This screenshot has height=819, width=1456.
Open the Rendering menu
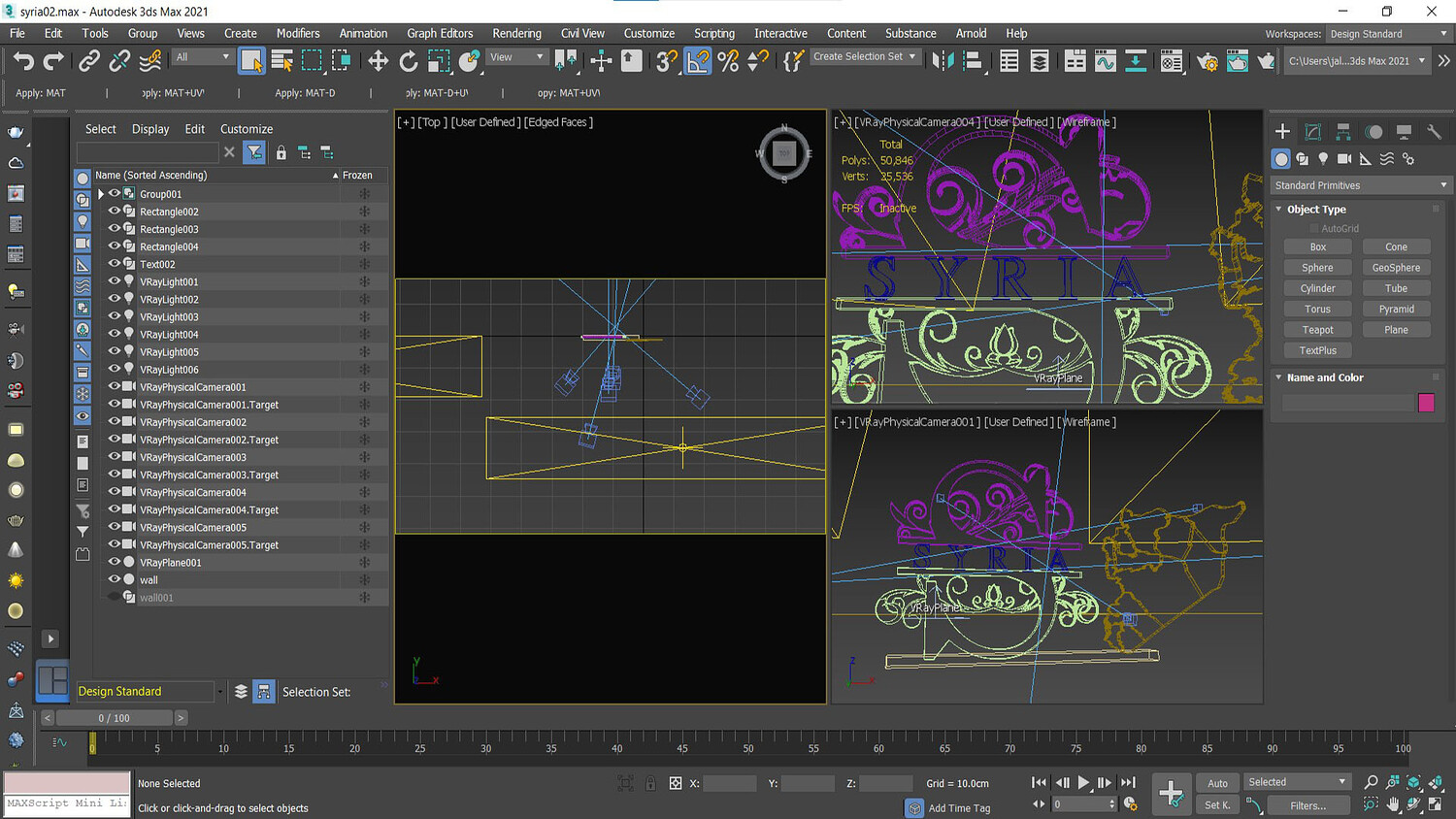[516, 33]
